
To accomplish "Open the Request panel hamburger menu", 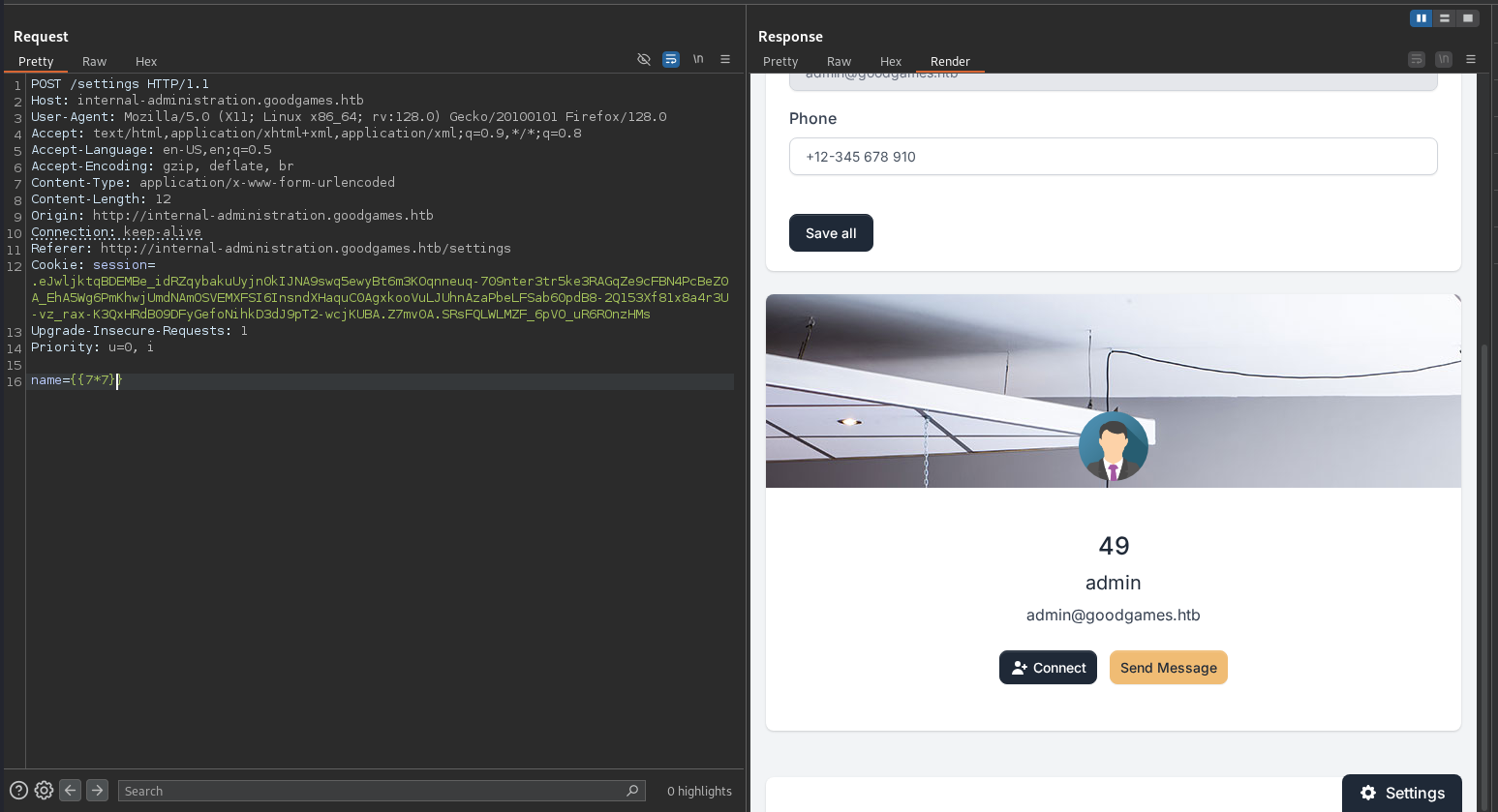I will (725, 59).
